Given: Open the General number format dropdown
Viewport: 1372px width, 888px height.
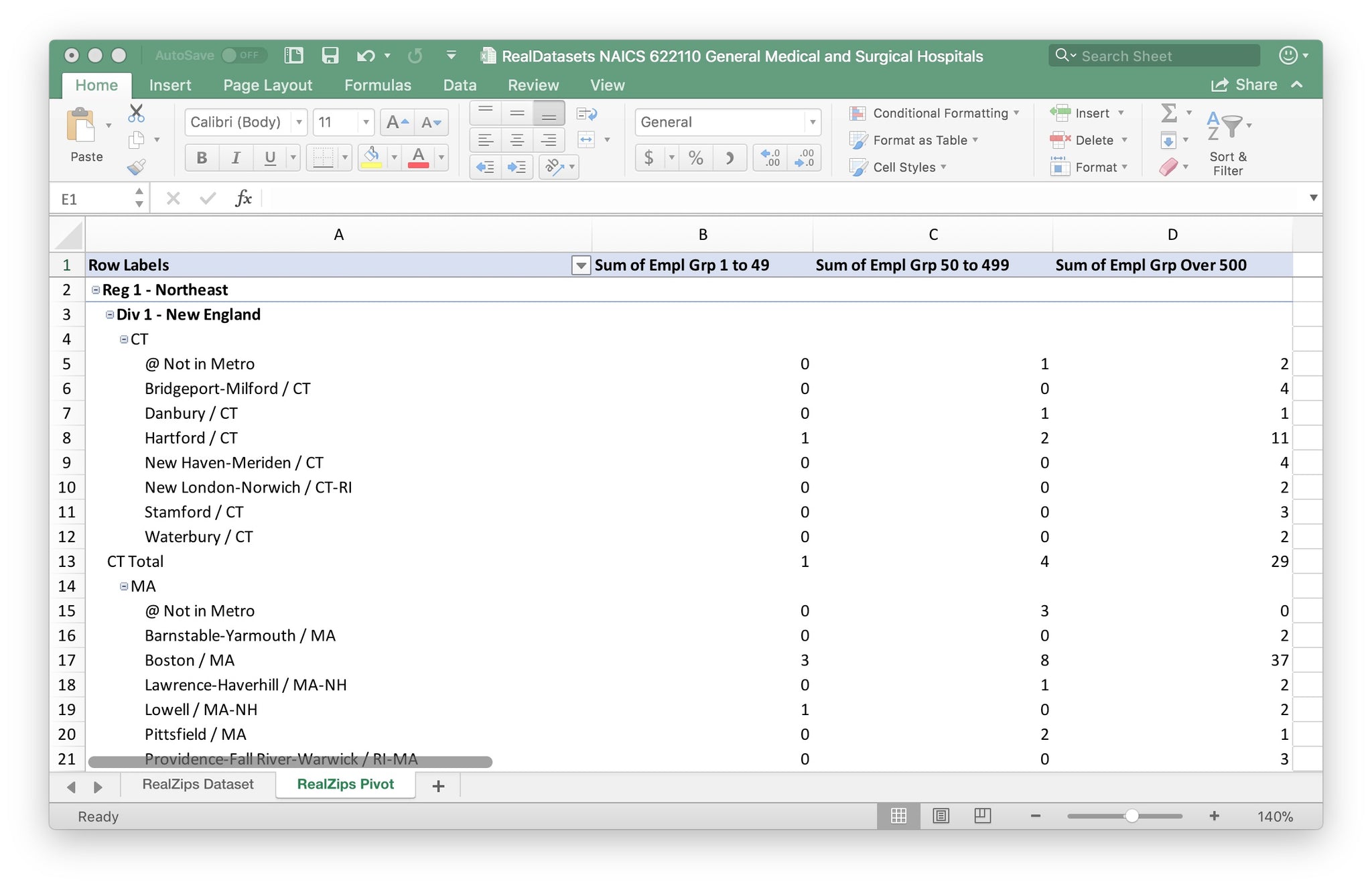Looking at the screenshot, I should (812, 122).
